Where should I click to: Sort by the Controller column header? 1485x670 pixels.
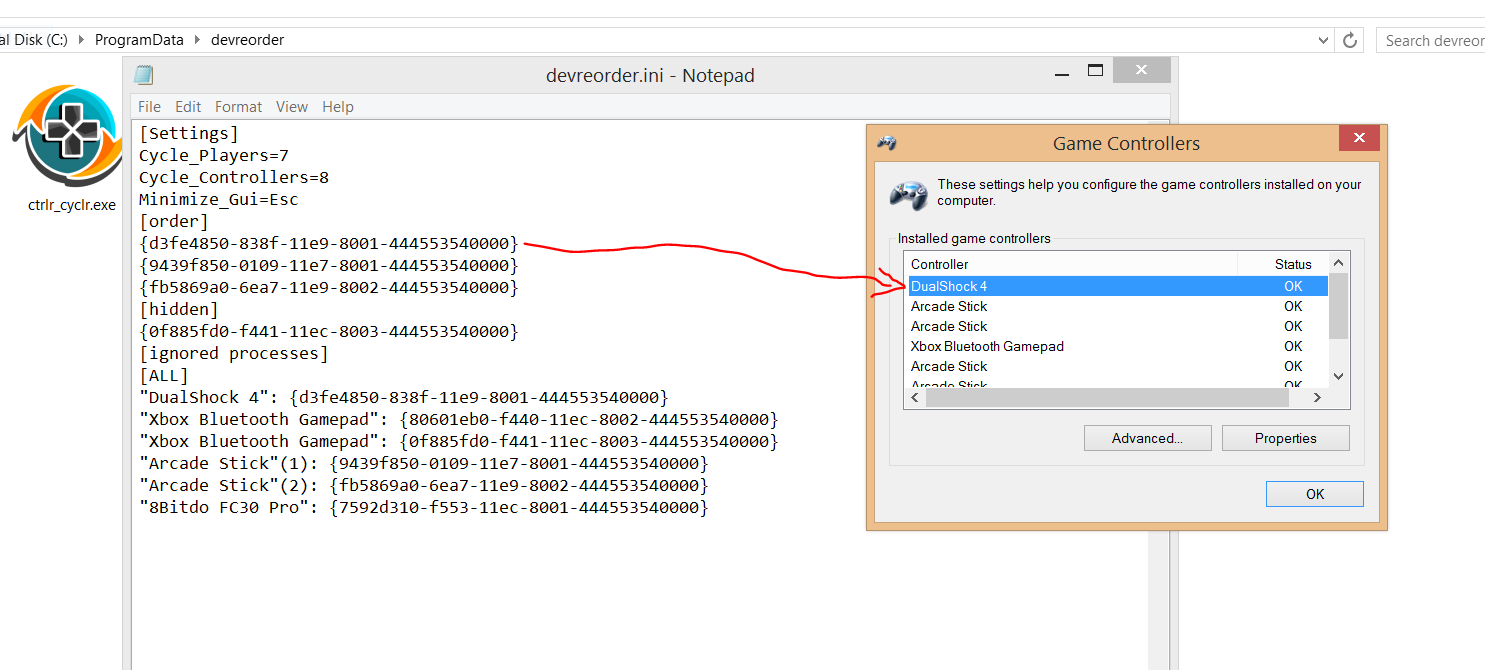click(x=1070, y=264)
